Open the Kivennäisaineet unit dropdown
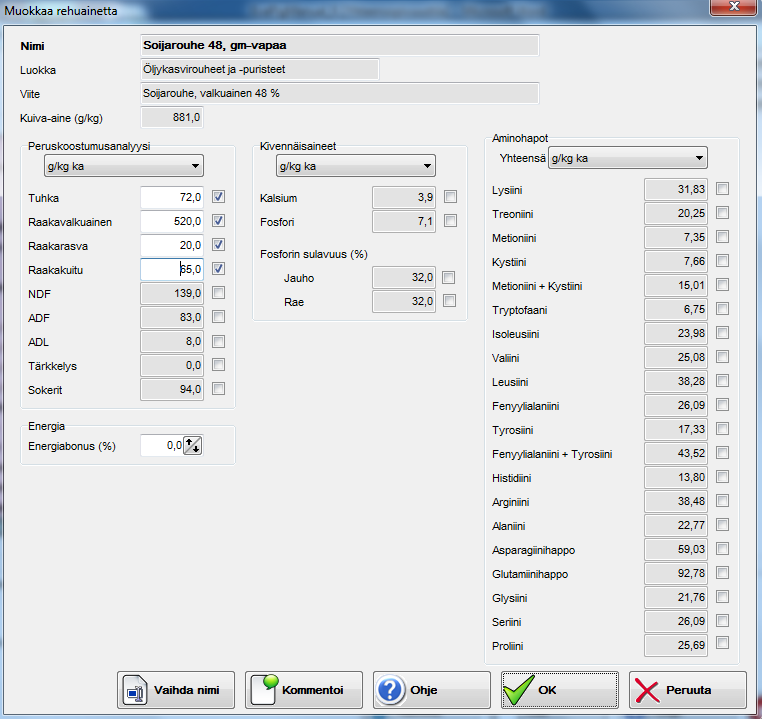This screenshot has height=719, width=762. click(356, 166)
